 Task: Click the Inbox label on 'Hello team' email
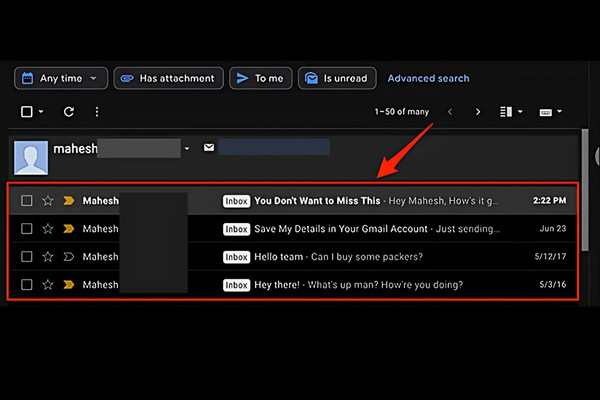click(x=236, y=257)
